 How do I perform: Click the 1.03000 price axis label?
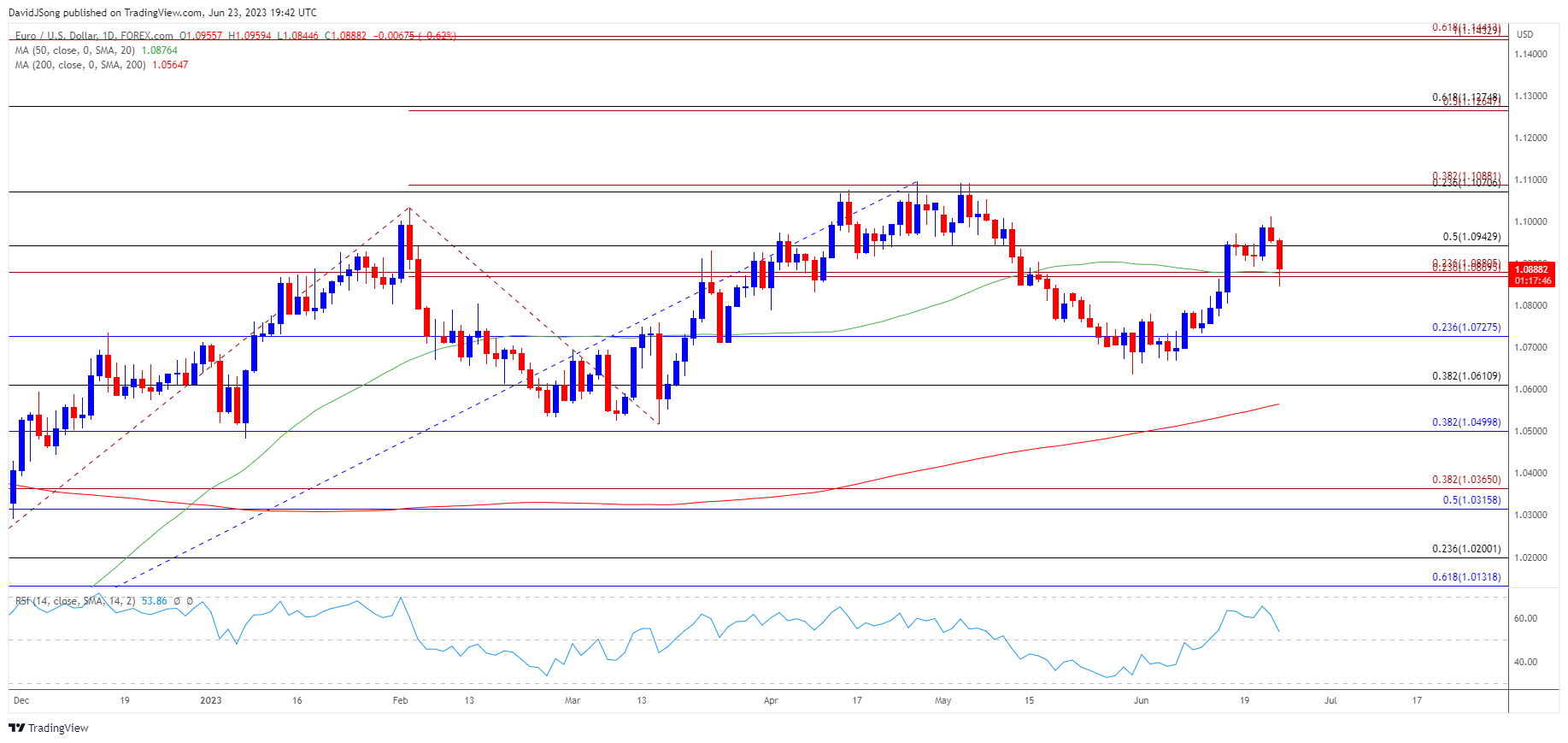coord(1530,515)
